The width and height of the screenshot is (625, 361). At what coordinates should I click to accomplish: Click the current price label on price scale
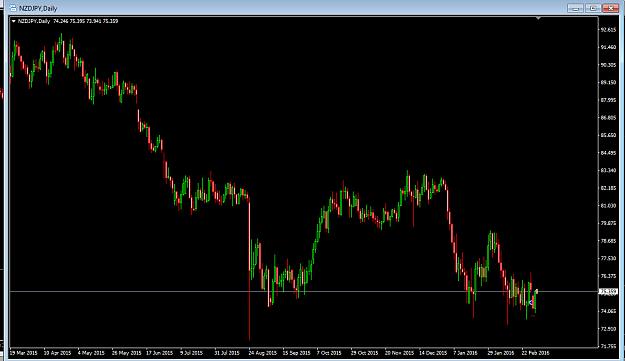click(x=609, y=292)
